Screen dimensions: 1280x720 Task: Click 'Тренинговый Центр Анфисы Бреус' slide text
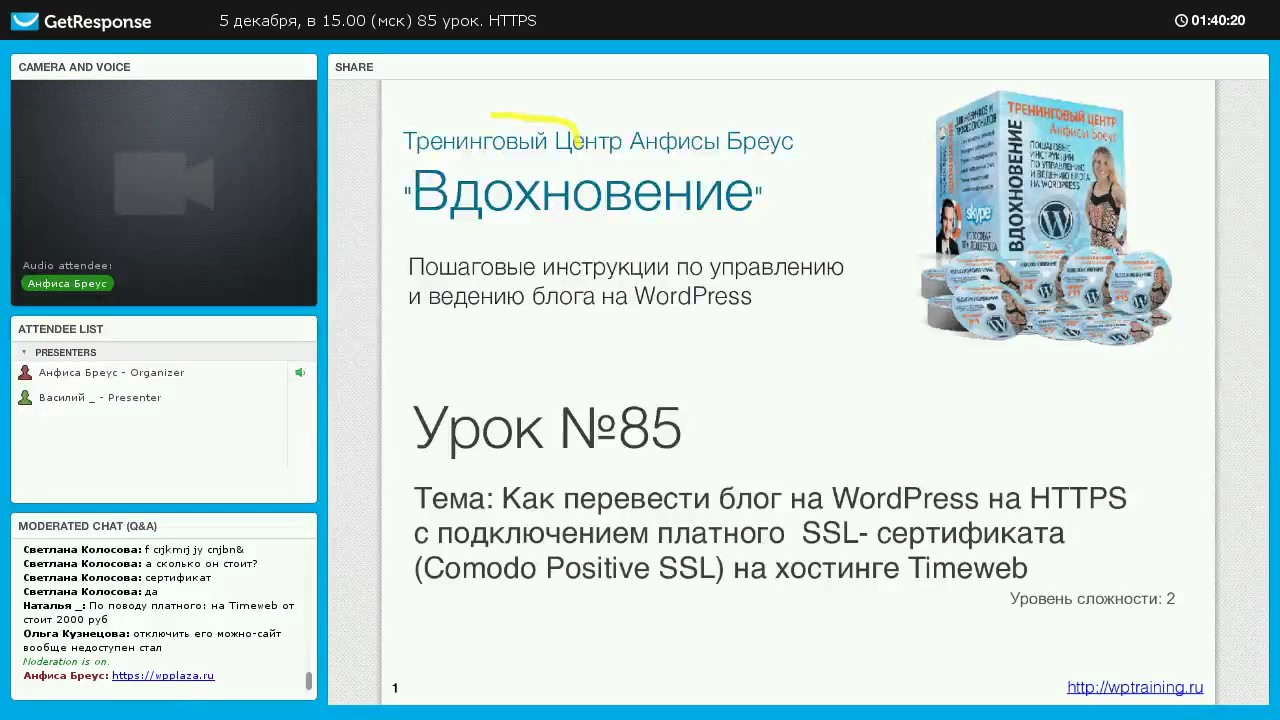point(598,141)
